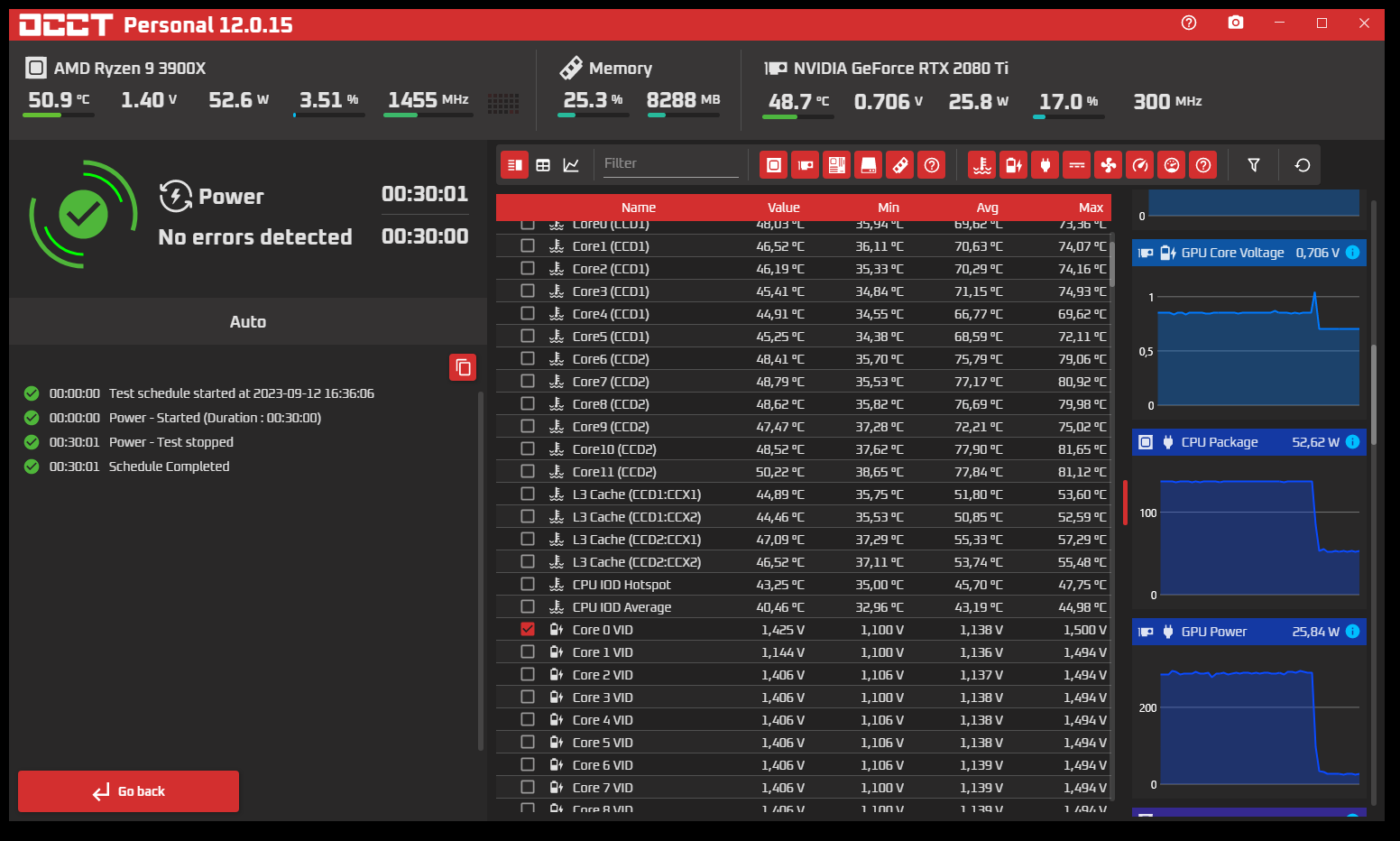Check the Core6 (CCD2) checkbox
Screen dimensions: 1400x841
coord(528,358)
